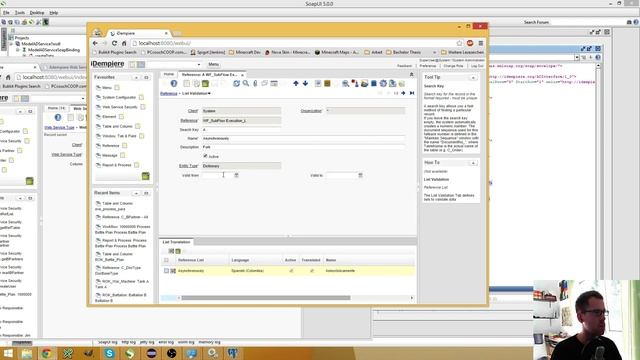Click the Preference link
The height and width of the screenshot is (360, 640).
[x=428, y=66]
